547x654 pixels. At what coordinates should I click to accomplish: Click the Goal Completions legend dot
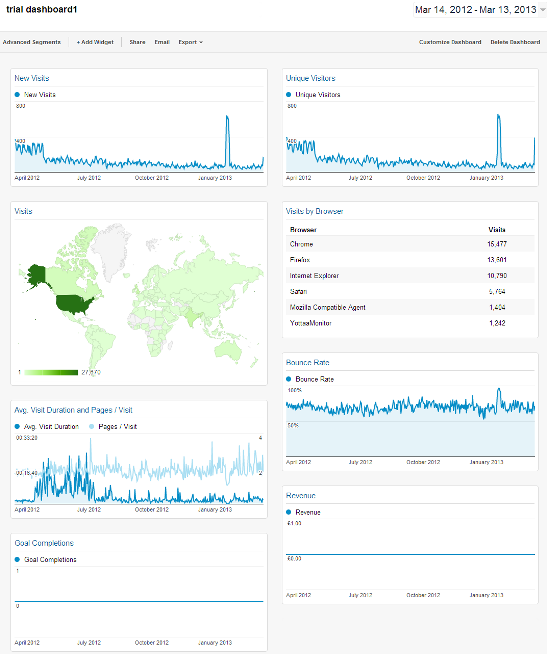pos(17,560)
